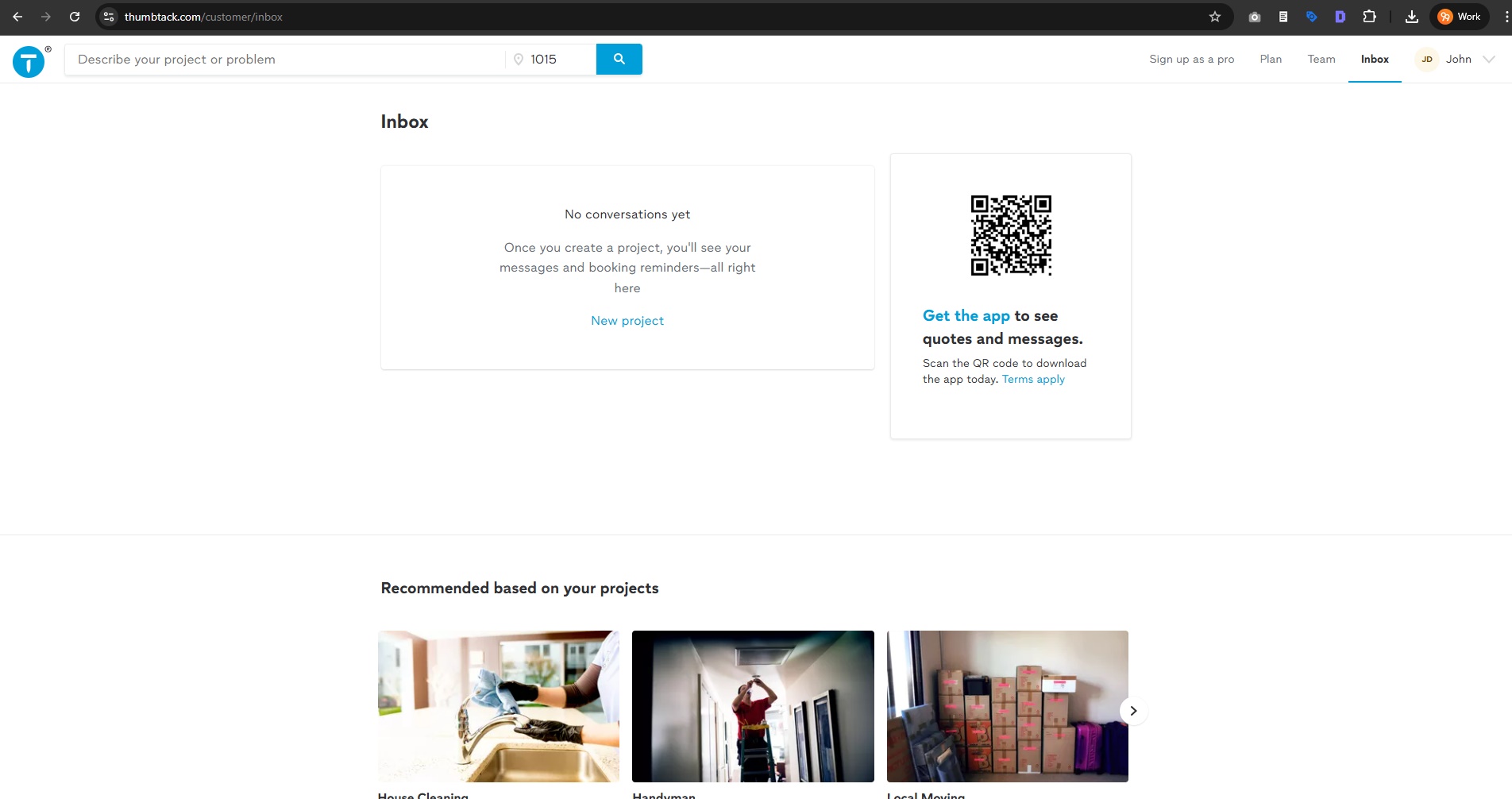1512x799 pixels.
Task: Bookmark this page with the star icon
Action: [x=1215, y=17]
